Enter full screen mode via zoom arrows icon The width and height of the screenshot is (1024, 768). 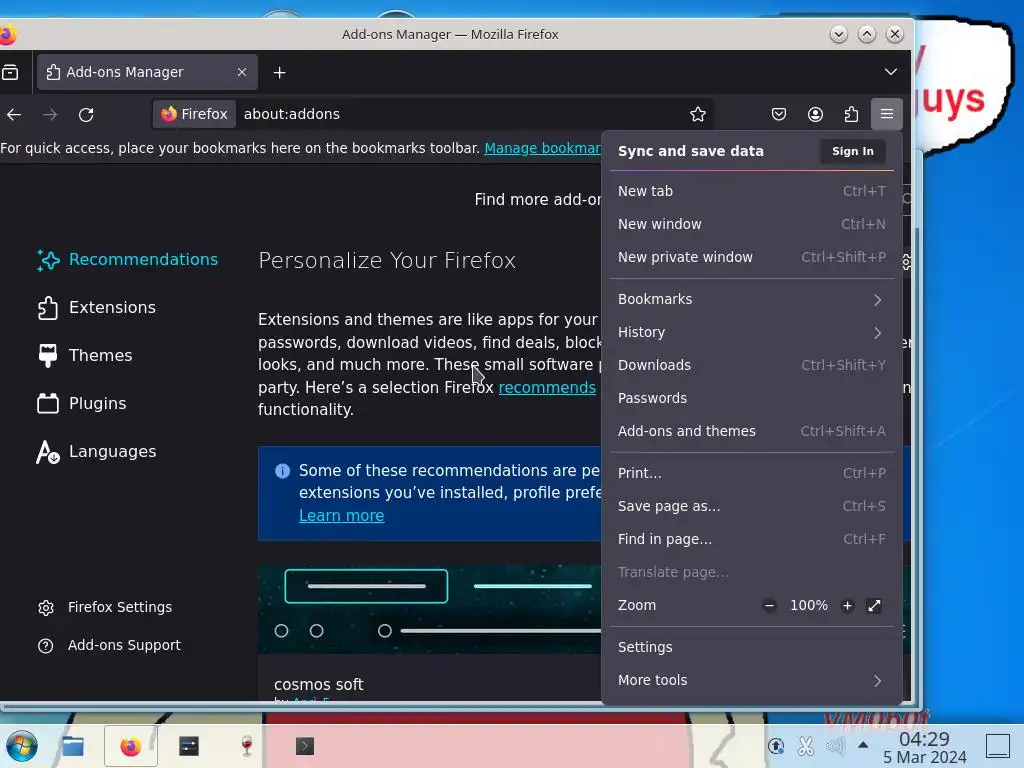coord(874,605)
